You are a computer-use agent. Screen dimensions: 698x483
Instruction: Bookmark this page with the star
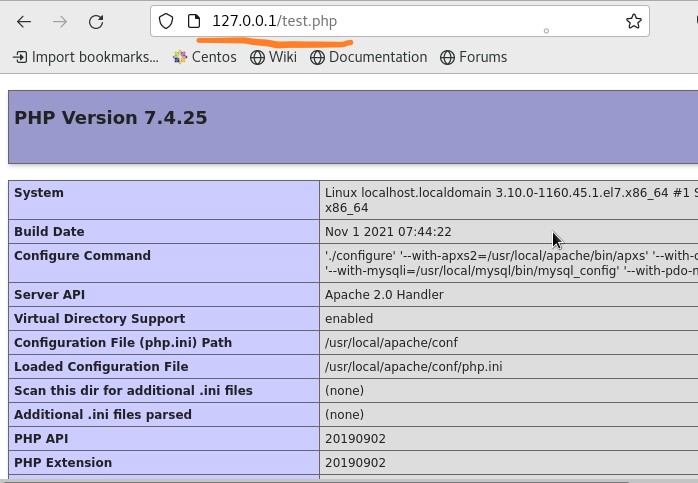(x=633, y=21)
